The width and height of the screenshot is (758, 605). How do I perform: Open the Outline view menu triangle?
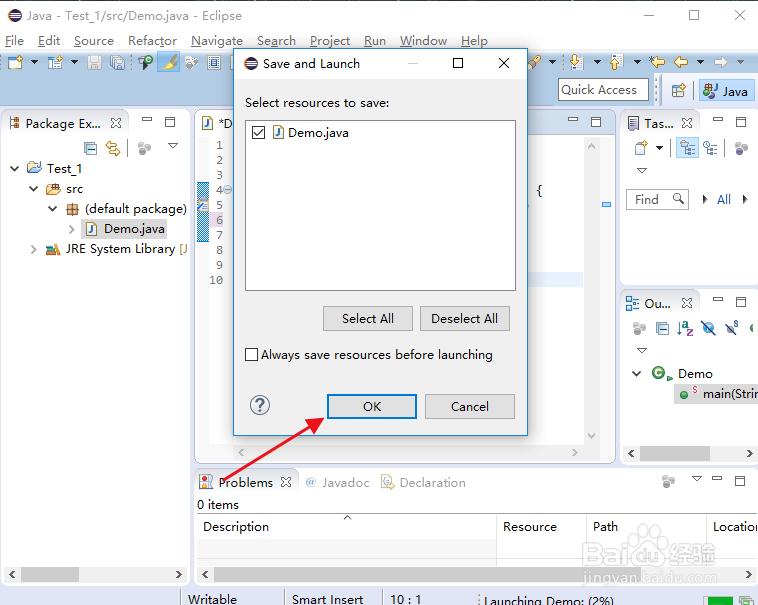point(642,350)
